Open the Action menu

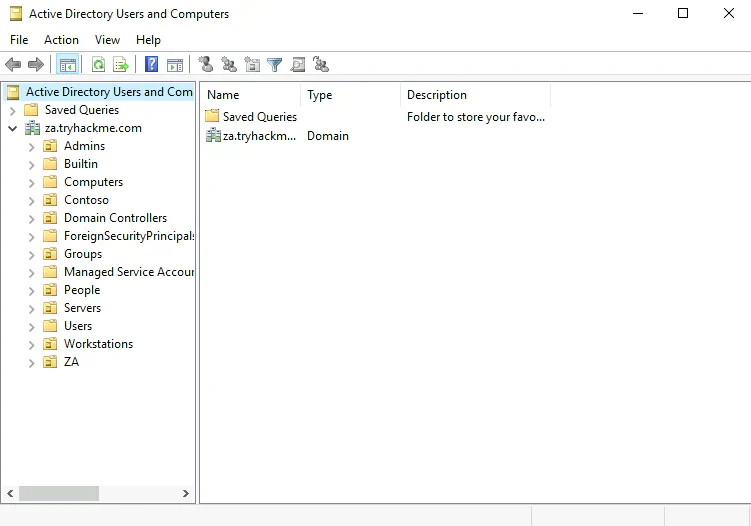(x=61, y=40)
